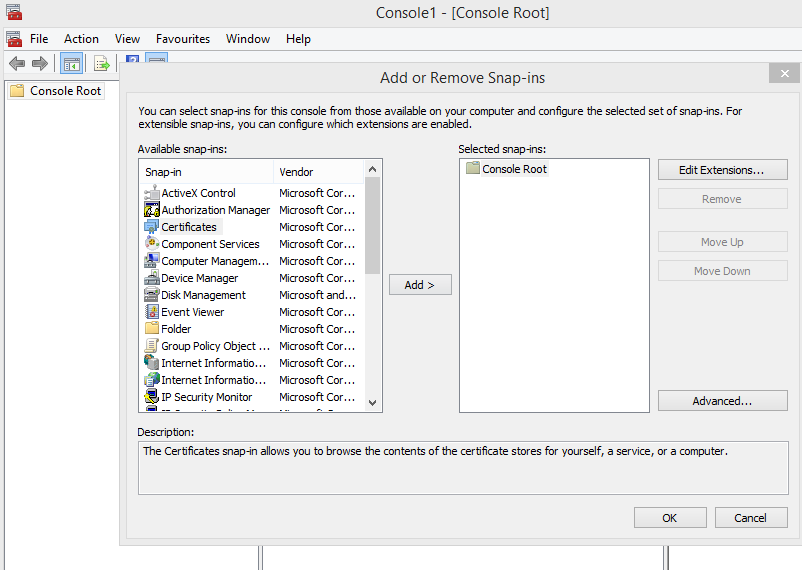
Task: Click the Event Viewer snap-in icon
Action: pos(152,312)
